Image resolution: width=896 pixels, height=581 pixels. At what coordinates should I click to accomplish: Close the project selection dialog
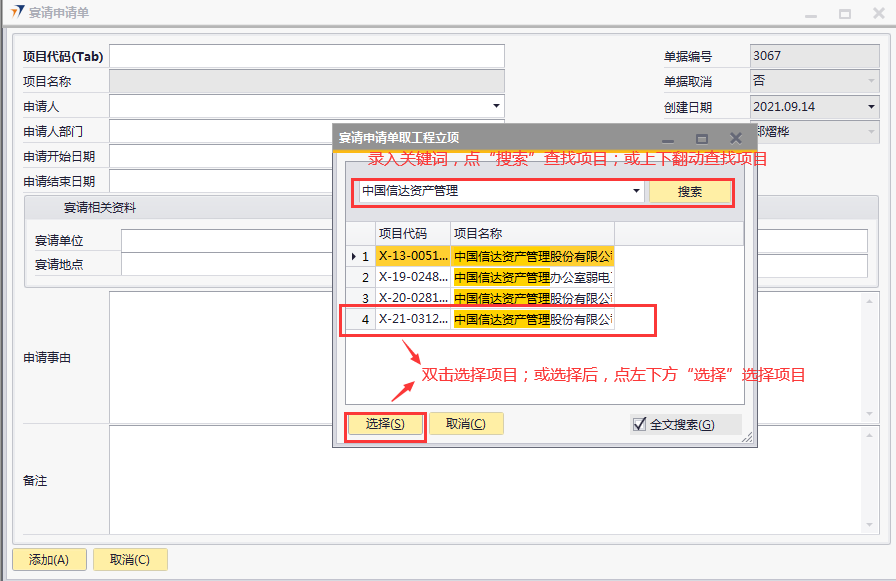[x=736, y=138]
